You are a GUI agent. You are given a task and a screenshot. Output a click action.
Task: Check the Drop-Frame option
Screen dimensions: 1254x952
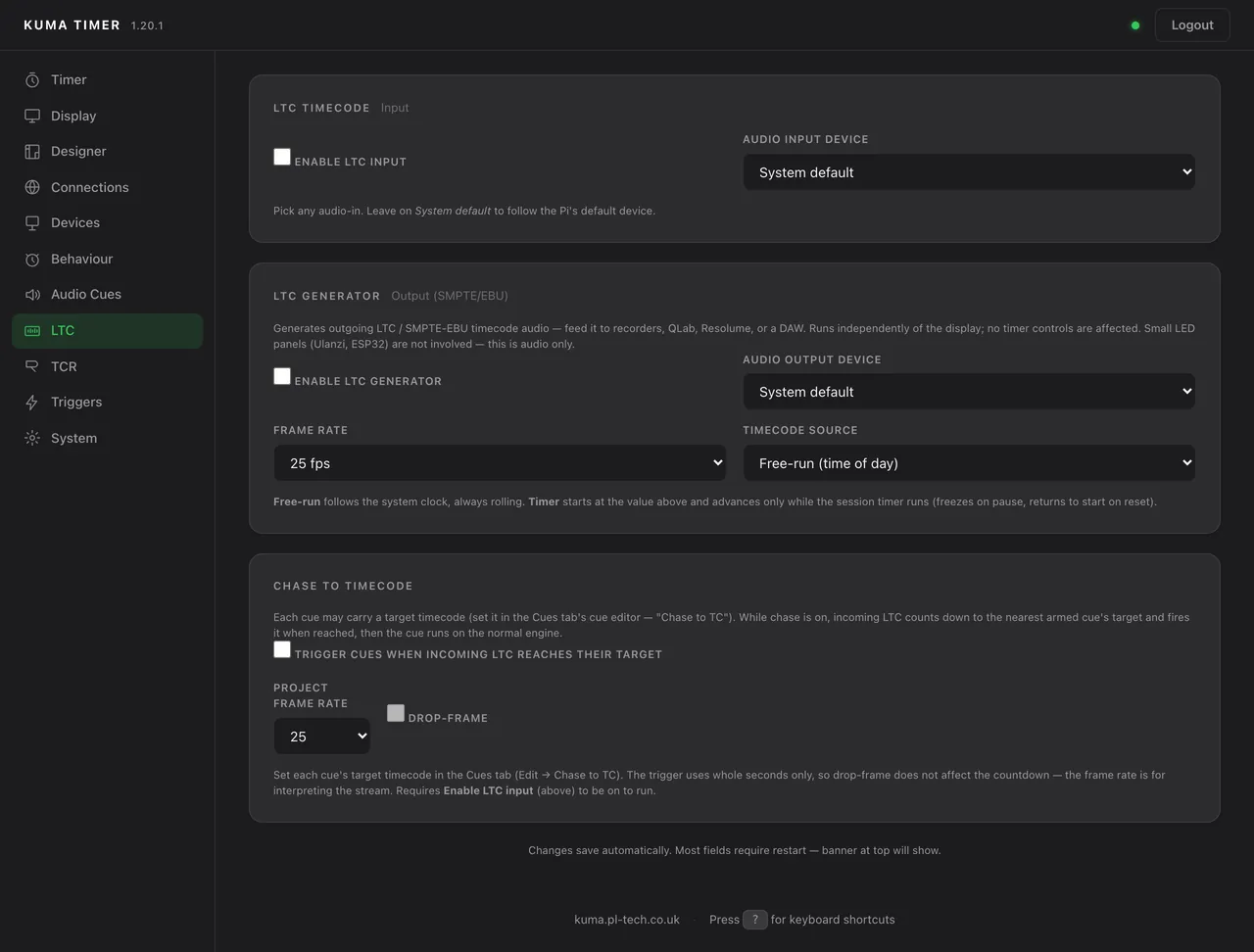396,713
